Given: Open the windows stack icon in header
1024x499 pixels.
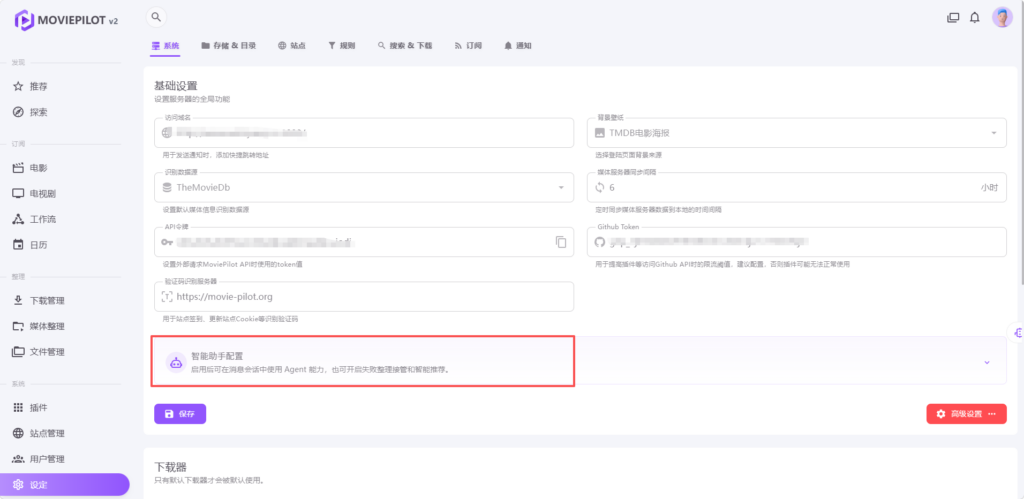Looking at the screenshot, I should [953, 18].
